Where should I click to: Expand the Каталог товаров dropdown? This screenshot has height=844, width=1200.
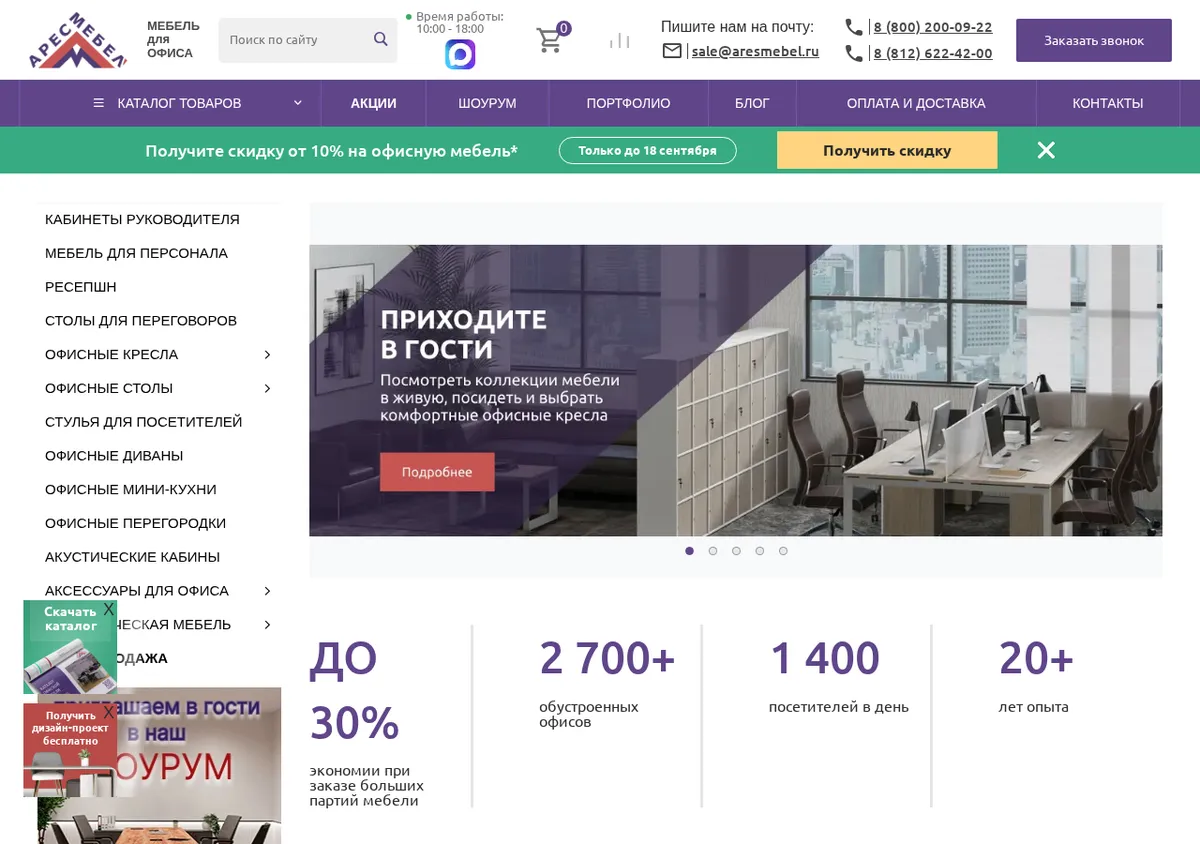[x=198, y=103]
